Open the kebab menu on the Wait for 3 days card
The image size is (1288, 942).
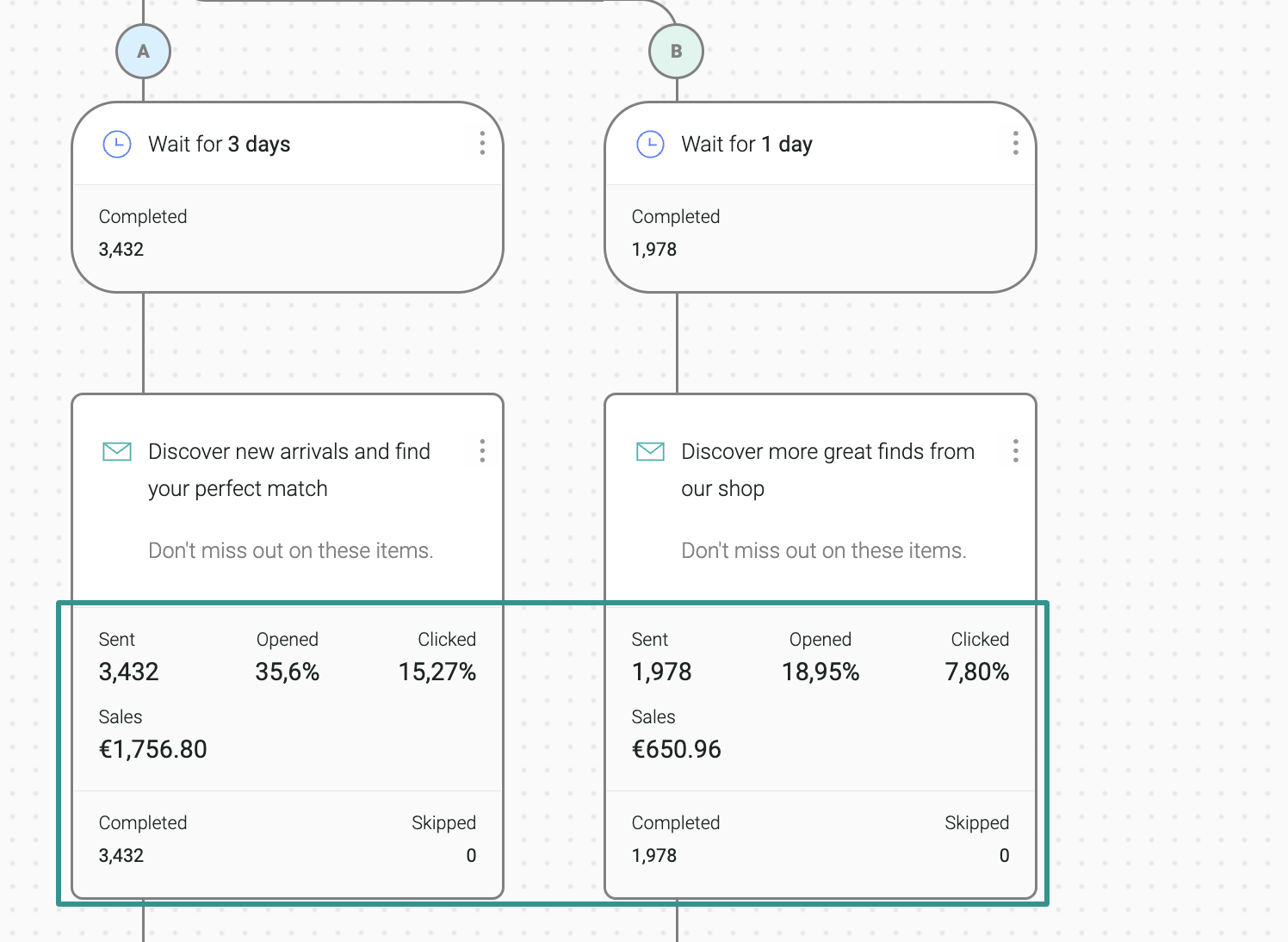pyautogui.click(x=482, y=144)
